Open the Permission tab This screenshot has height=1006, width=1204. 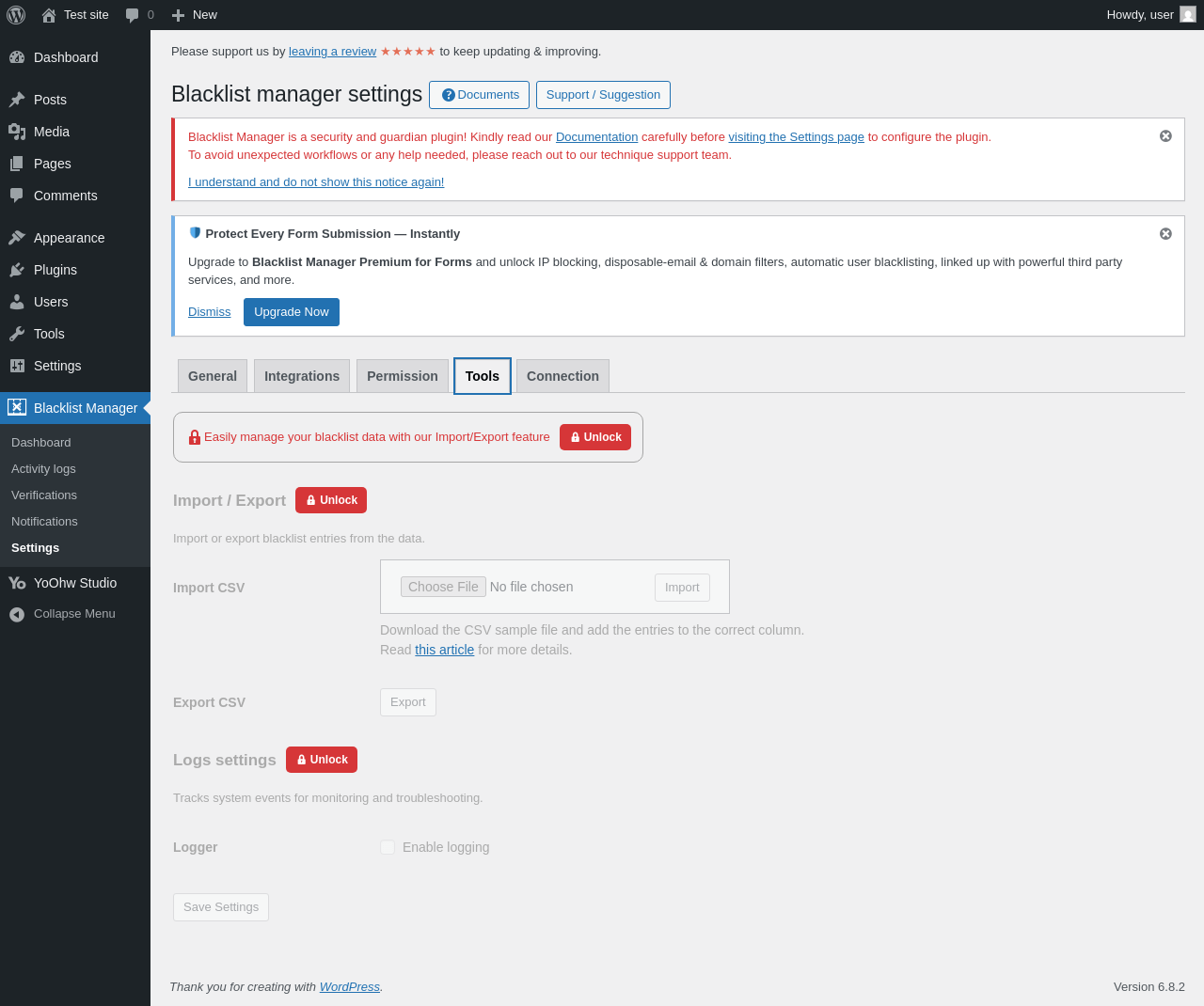click(x=403, y=376)
